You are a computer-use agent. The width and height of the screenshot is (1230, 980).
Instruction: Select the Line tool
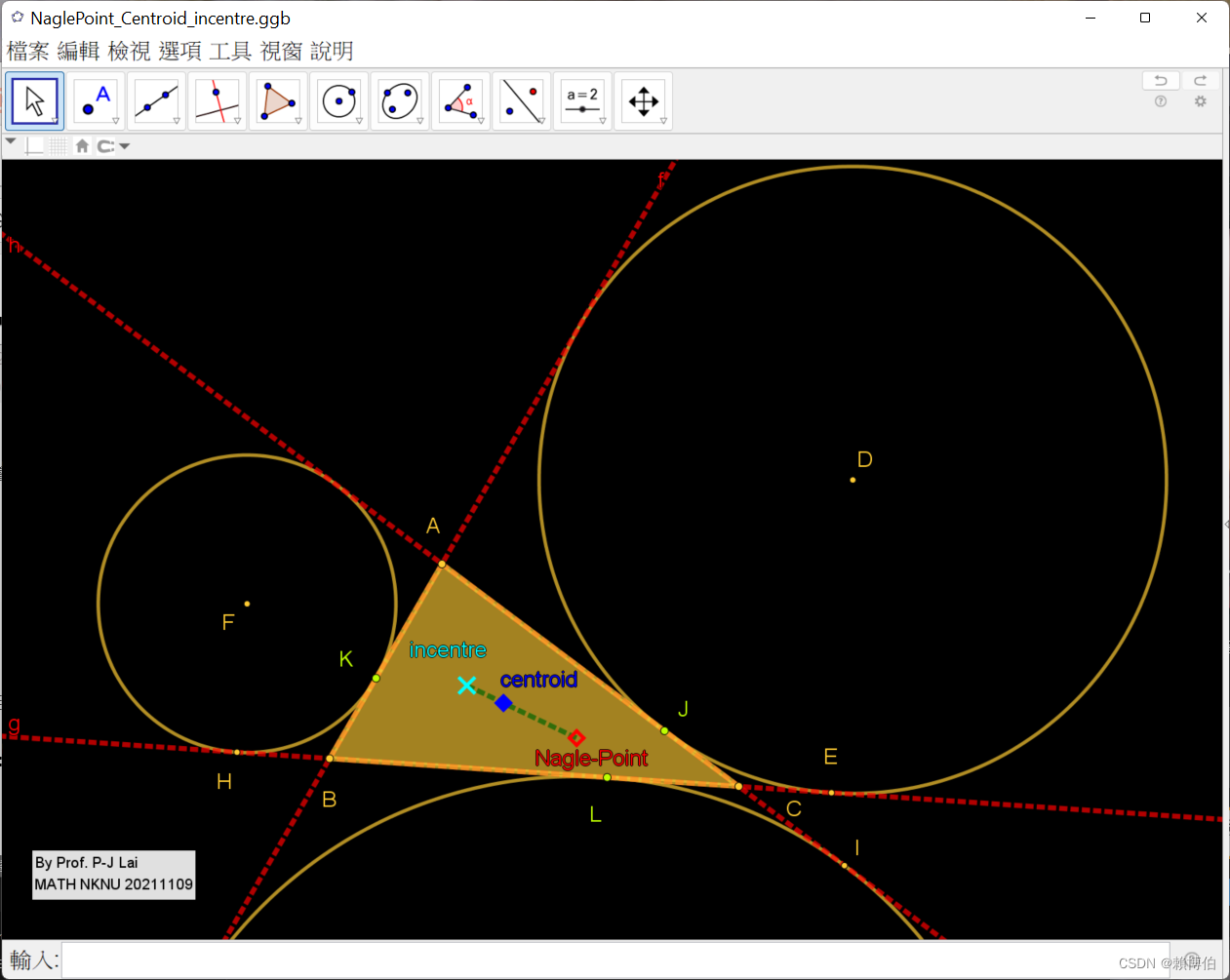156,100
